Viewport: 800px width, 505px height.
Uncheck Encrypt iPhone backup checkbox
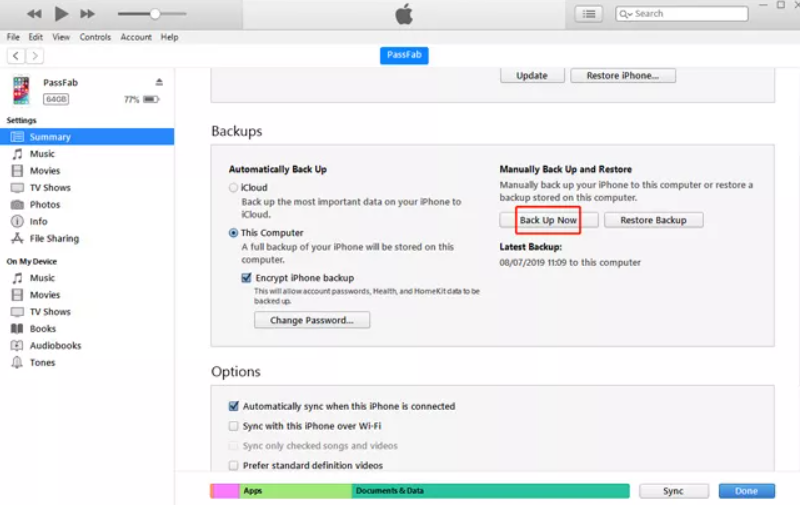click(247, 278)
